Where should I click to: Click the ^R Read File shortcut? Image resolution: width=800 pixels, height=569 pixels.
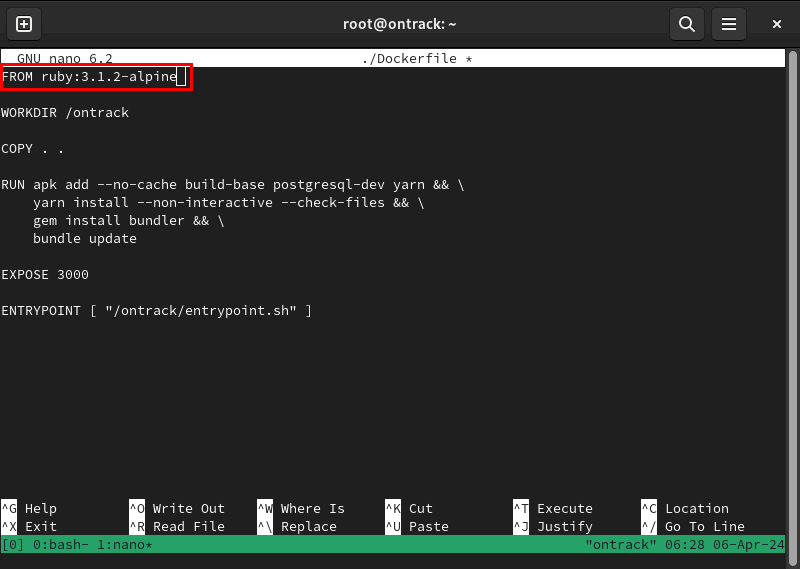(x=177, y=527)
